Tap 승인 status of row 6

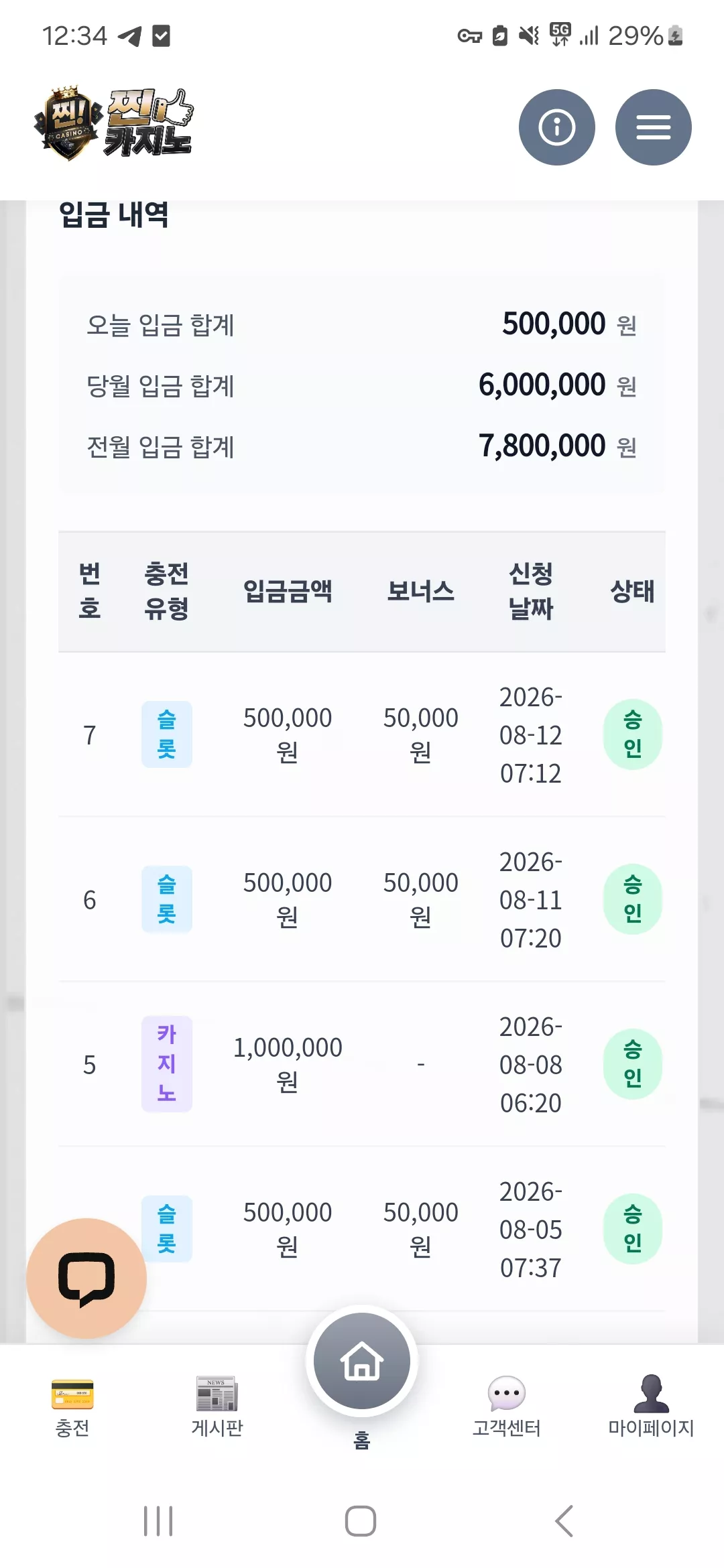click(x=633, y=899)
